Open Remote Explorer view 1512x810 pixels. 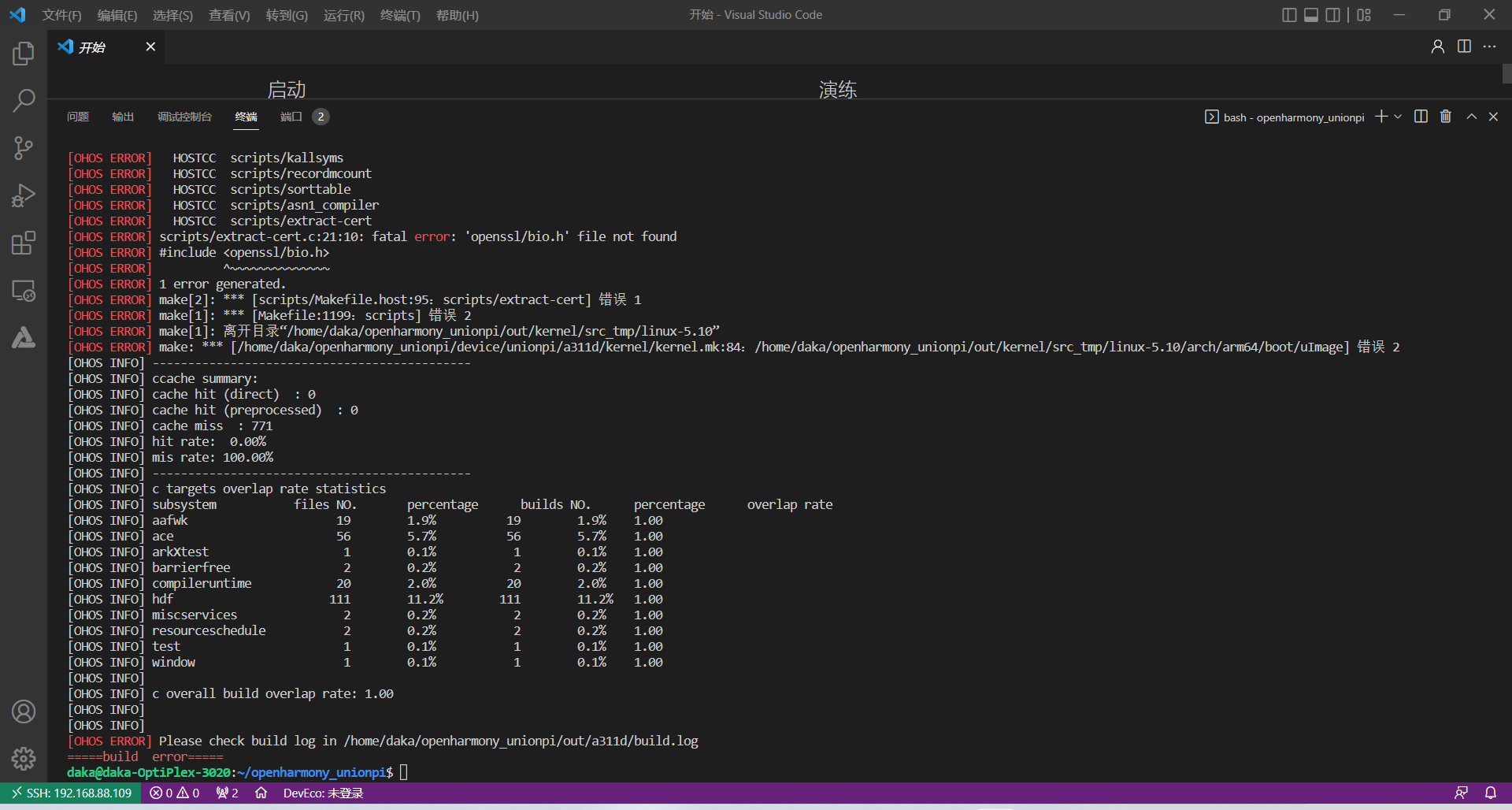click(24, 291)
